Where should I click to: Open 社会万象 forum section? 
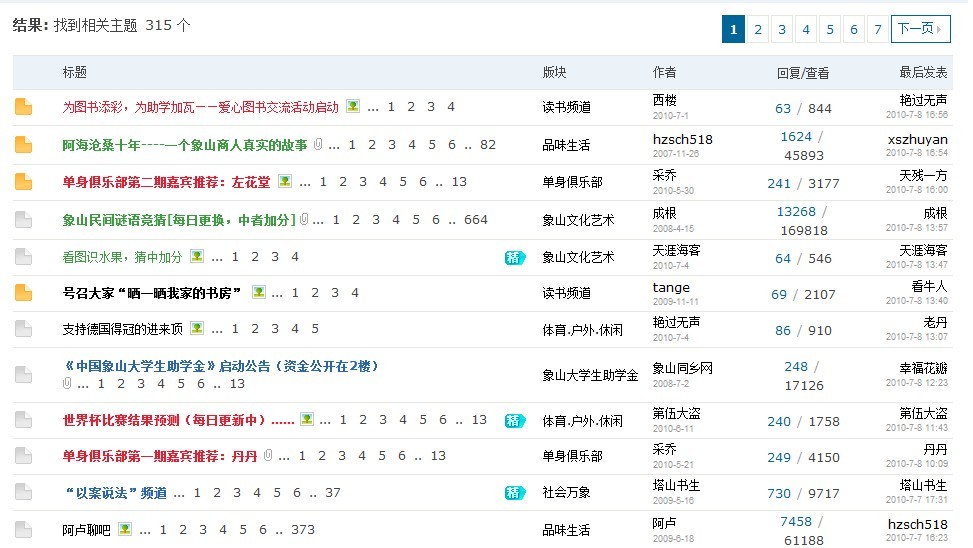pyautogui.click(x=566, y=493)
